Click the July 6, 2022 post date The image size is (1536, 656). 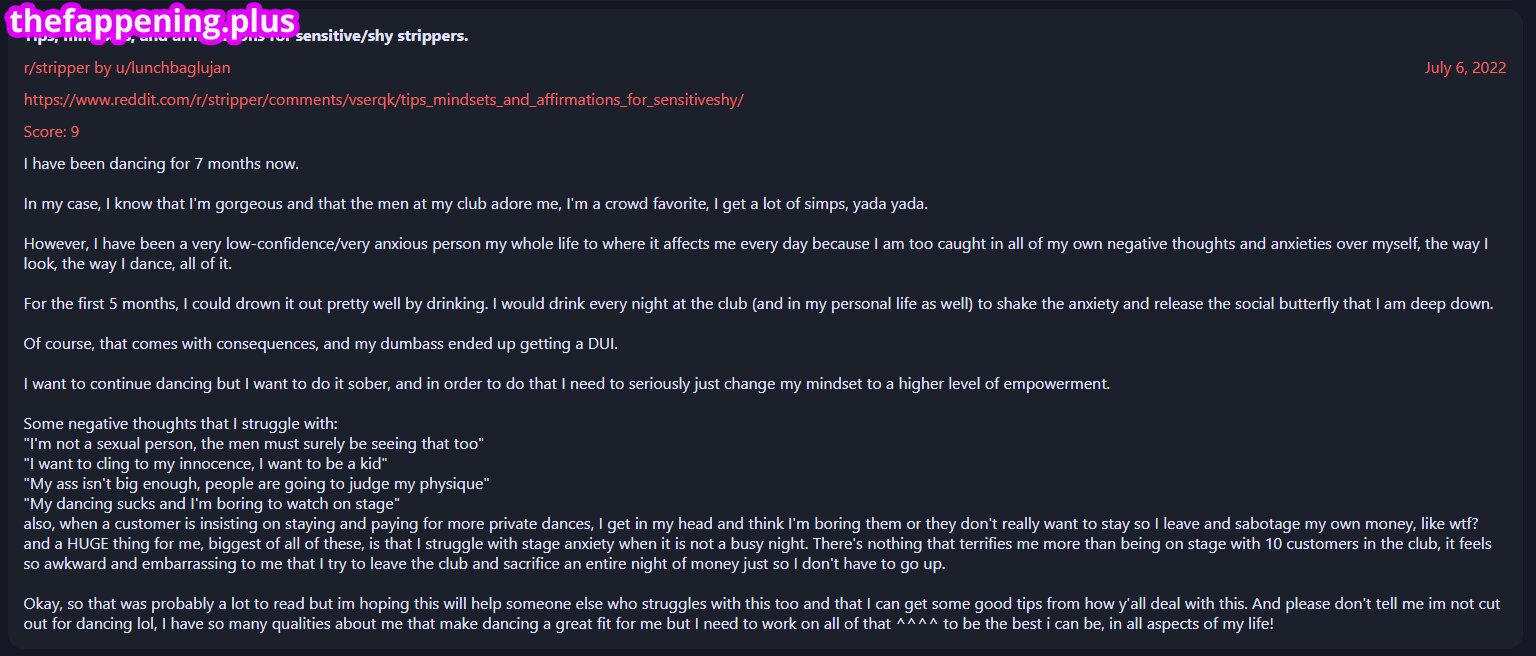point(1465,68)
